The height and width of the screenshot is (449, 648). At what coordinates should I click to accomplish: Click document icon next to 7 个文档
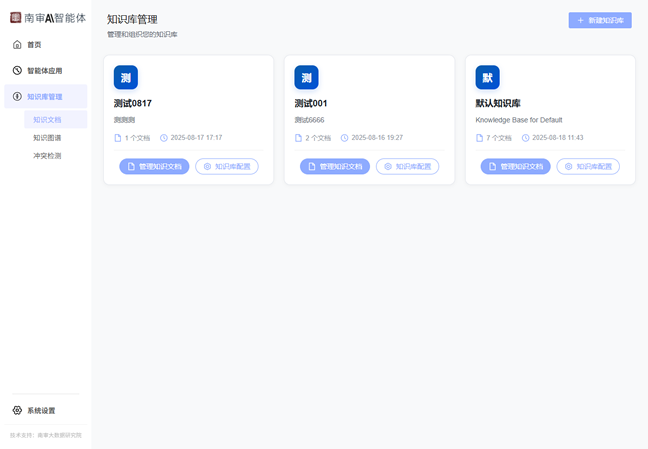(479, 138)
